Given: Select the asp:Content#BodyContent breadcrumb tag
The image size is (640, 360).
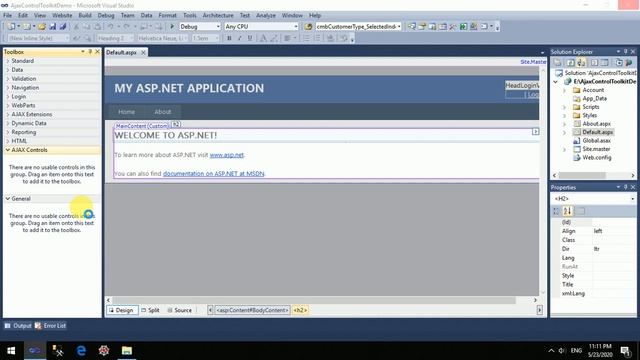Looking at the screenshot, I should (x=252, y=310).
